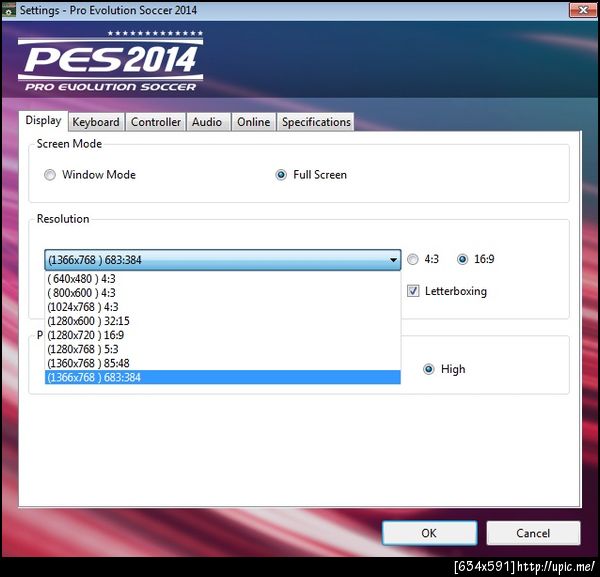Go to the Audio tab
The image size is (600, 577).
point(207,122)
